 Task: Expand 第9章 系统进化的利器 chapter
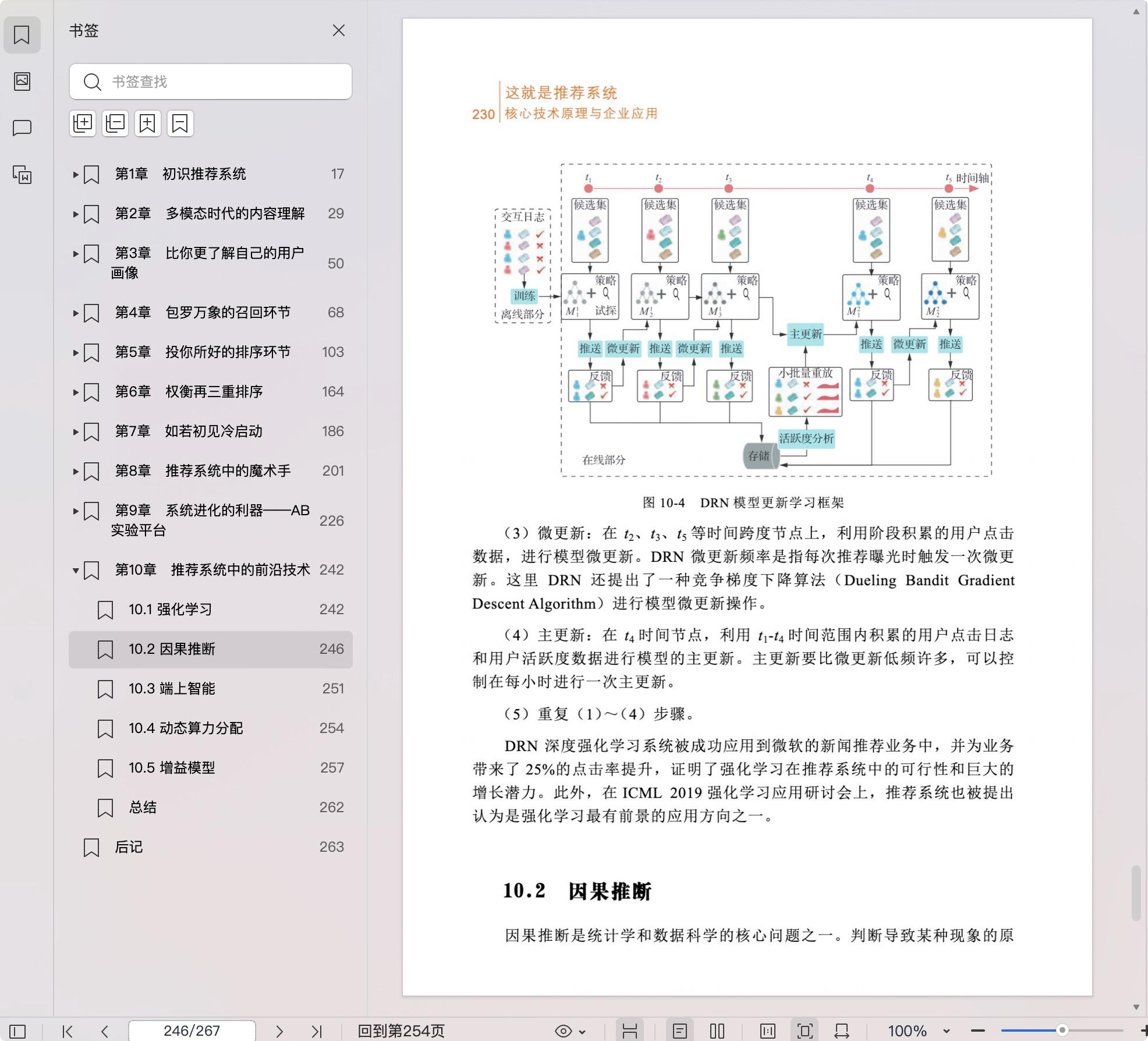click(x=76, y=511)
